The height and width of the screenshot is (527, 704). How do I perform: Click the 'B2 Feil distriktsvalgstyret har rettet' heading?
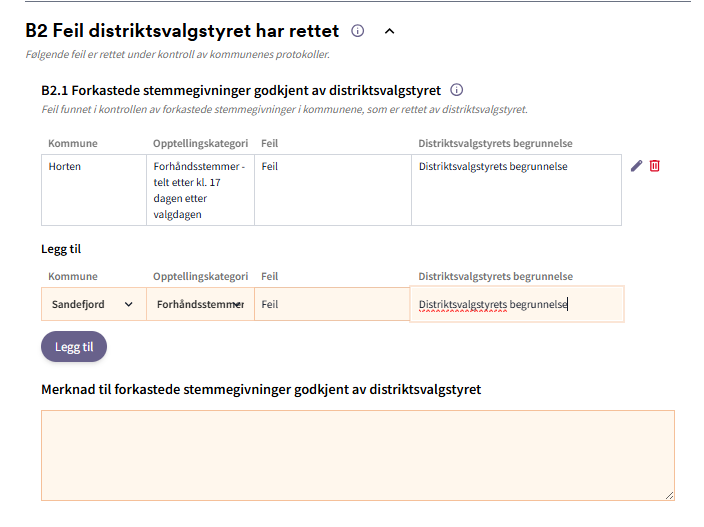(182, 31)
